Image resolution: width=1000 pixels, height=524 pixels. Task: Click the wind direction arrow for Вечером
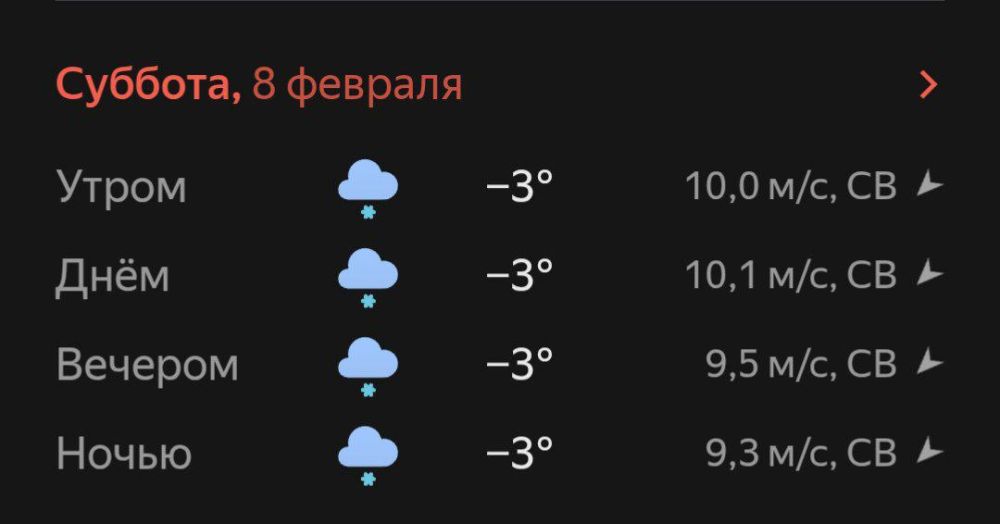click(x=930, y=363)
